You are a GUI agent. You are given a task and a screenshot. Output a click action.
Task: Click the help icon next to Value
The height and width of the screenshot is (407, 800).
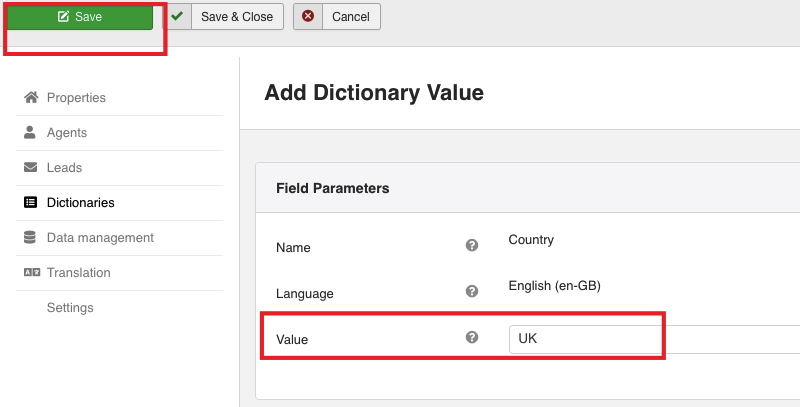[472, 338]
